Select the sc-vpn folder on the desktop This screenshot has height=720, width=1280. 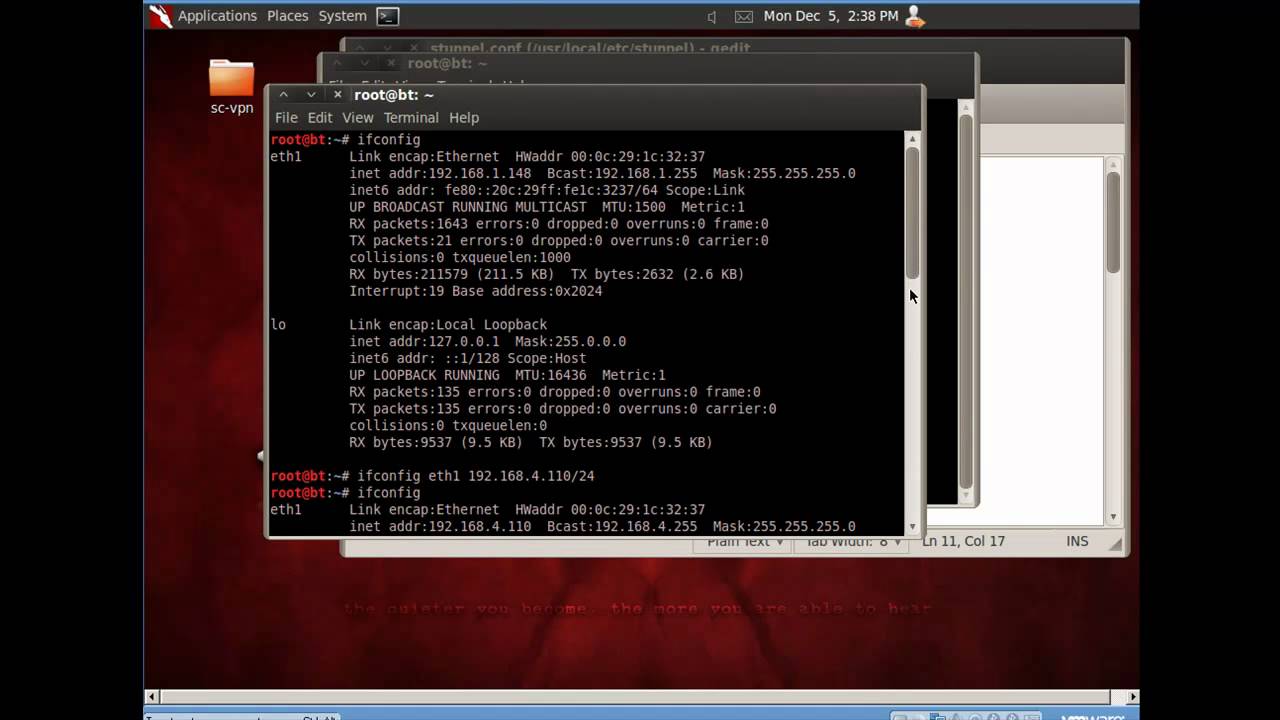point(231,87)
